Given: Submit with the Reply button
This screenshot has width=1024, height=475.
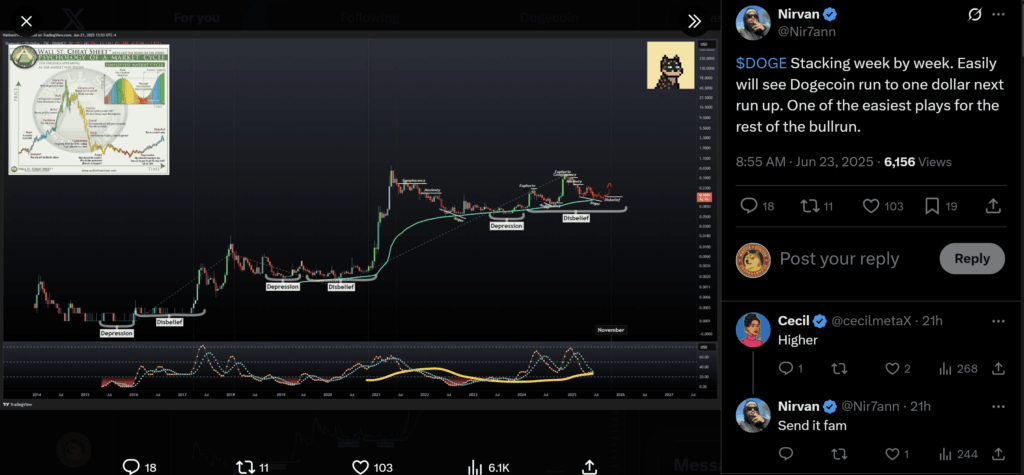Looking at the screenshot, I should [x=972, y=259].
